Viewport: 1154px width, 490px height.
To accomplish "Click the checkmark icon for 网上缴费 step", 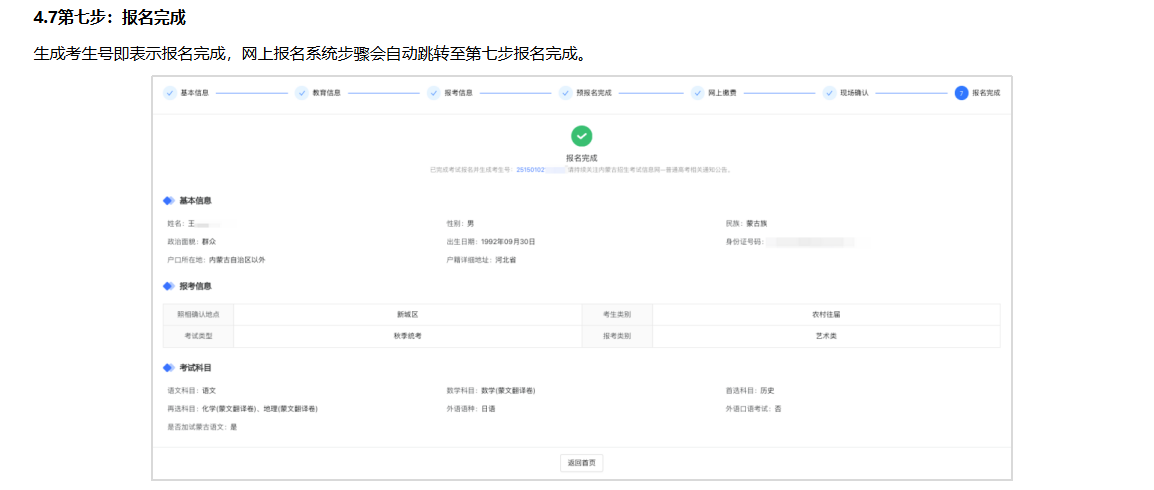I will pos(697,93).
